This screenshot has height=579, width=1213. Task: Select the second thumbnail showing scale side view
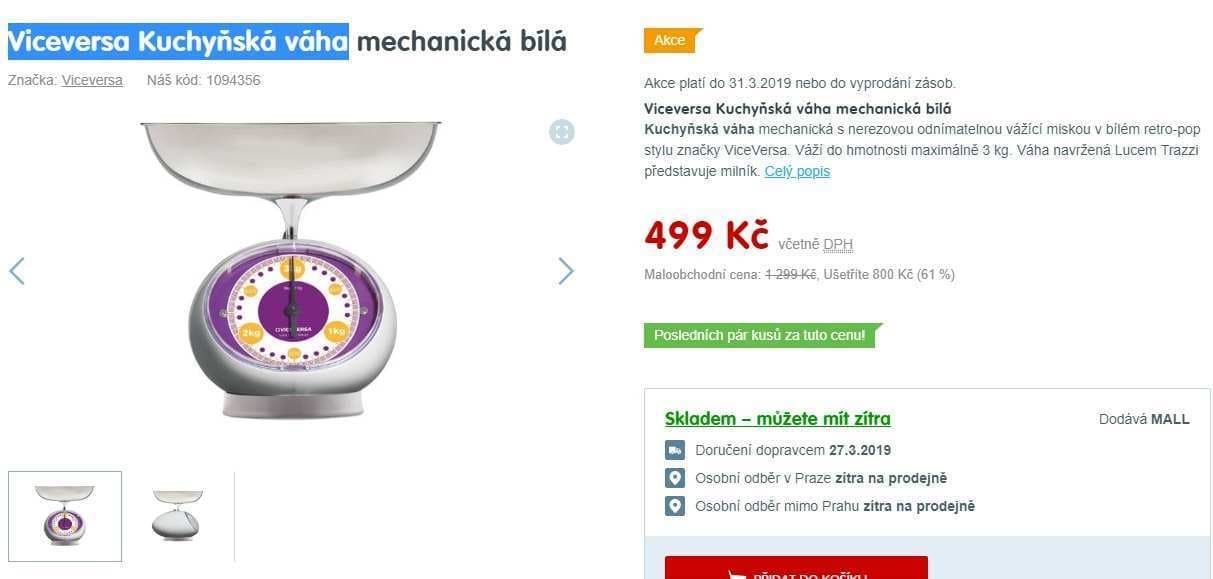pos(178,516)
